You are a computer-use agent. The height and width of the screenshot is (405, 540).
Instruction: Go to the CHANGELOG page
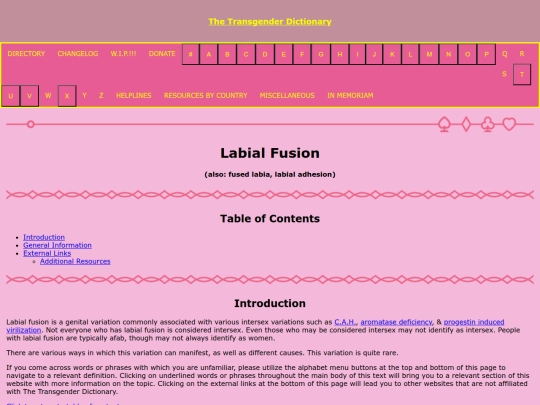point(78,54)
